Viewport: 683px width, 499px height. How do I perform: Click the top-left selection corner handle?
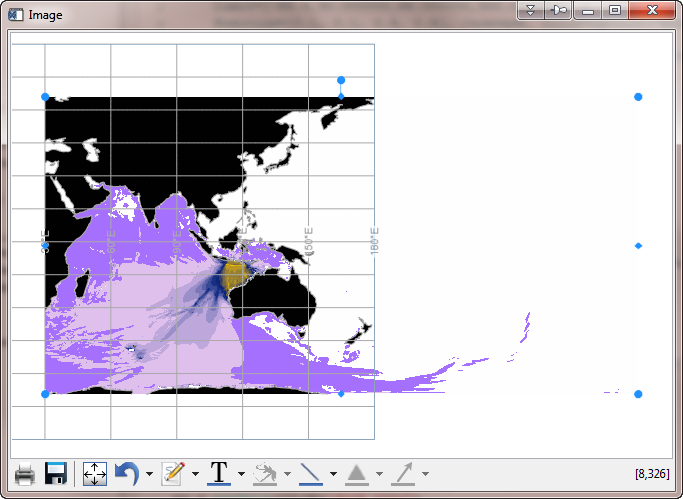[45, 97]
